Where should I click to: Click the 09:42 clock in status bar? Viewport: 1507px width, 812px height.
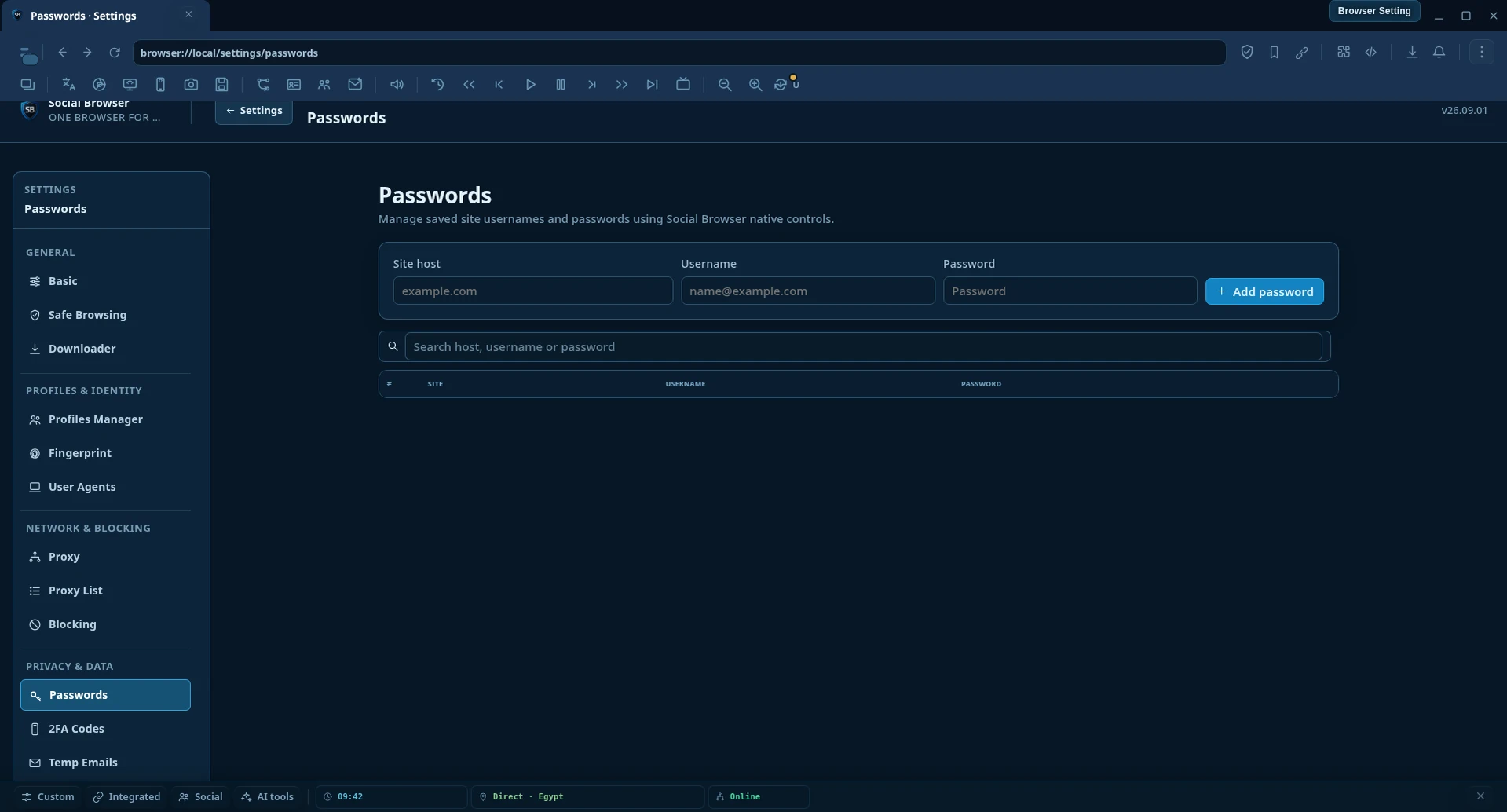[391, 796]
